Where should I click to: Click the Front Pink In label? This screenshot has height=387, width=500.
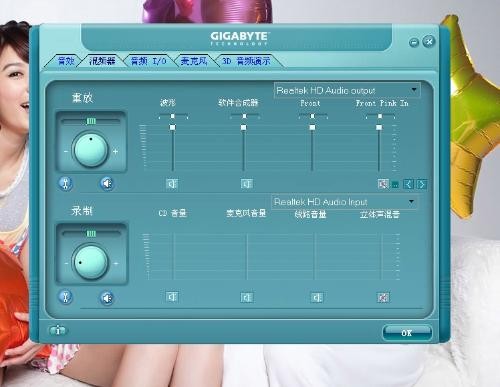click(382, 103)
